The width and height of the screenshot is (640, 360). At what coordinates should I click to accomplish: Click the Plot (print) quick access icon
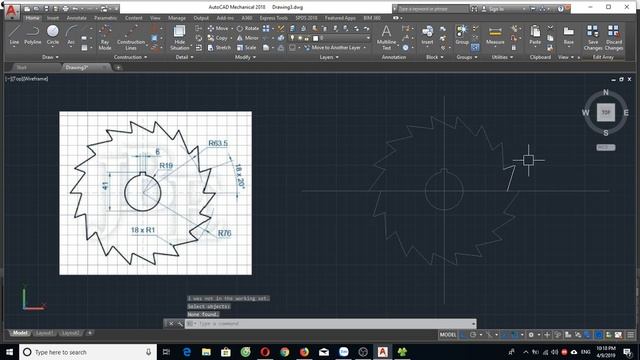[65, 9]
